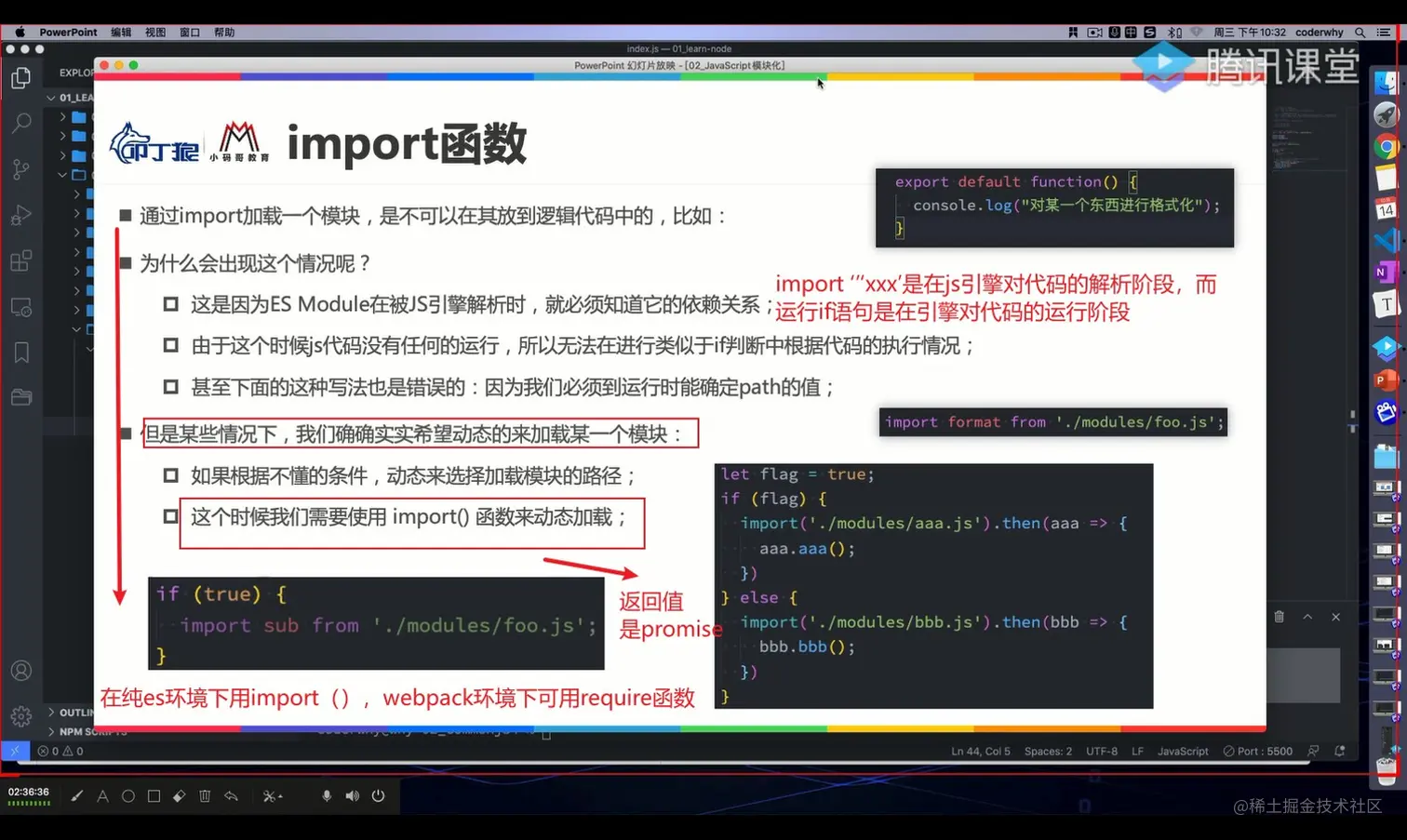
Task: Expand the first folder in the Explorer tree
Action: click(63, 117)
